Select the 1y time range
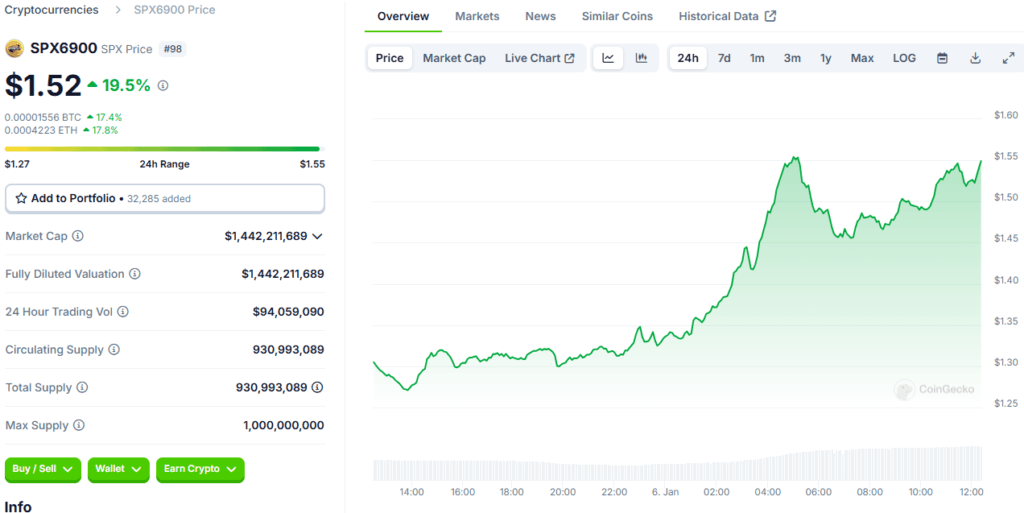Image resolution: width=1024 pixels, height=513 pixels. [x=825, y=58]
